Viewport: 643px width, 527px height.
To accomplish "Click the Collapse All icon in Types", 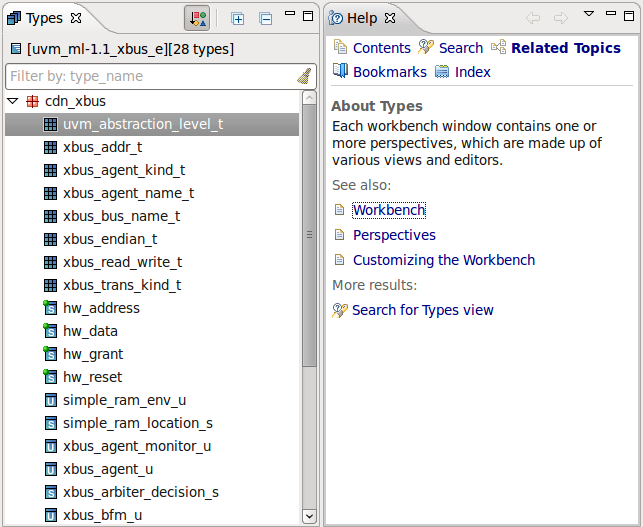I will (265, 18).
